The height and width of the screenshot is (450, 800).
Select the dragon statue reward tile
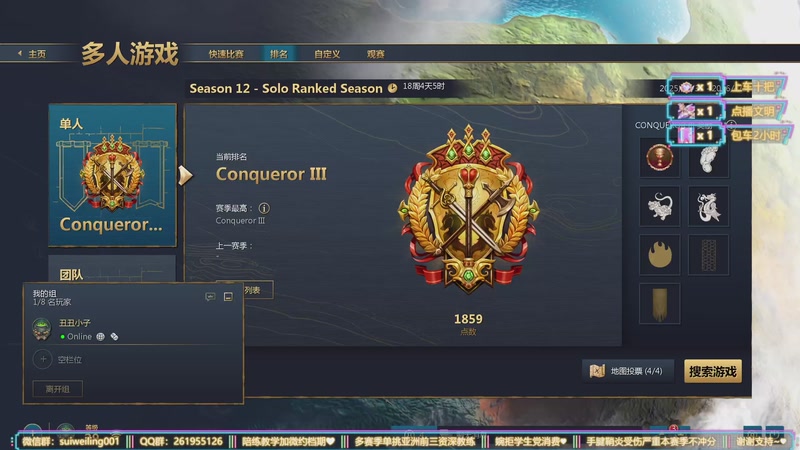(x=708, y=206)
